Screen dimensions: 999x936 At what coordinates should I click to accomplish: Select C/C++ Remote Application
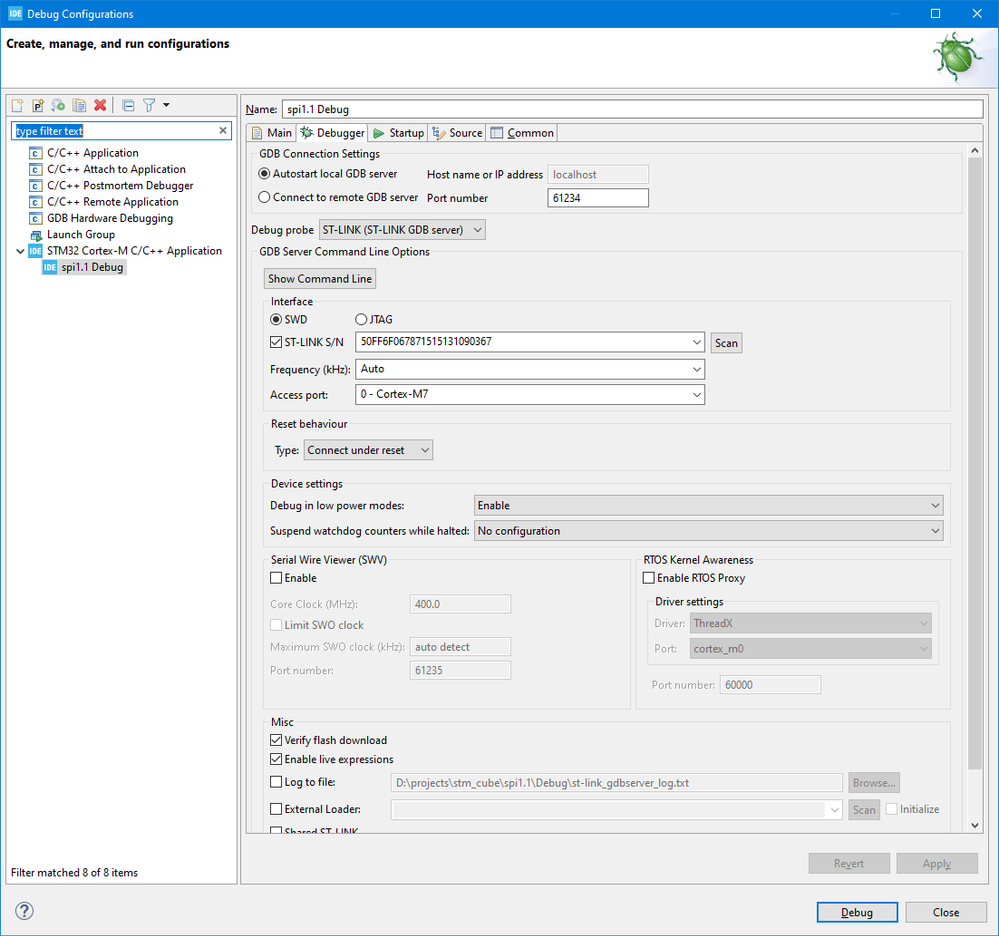pyautogui.click(x=112, y=202)
